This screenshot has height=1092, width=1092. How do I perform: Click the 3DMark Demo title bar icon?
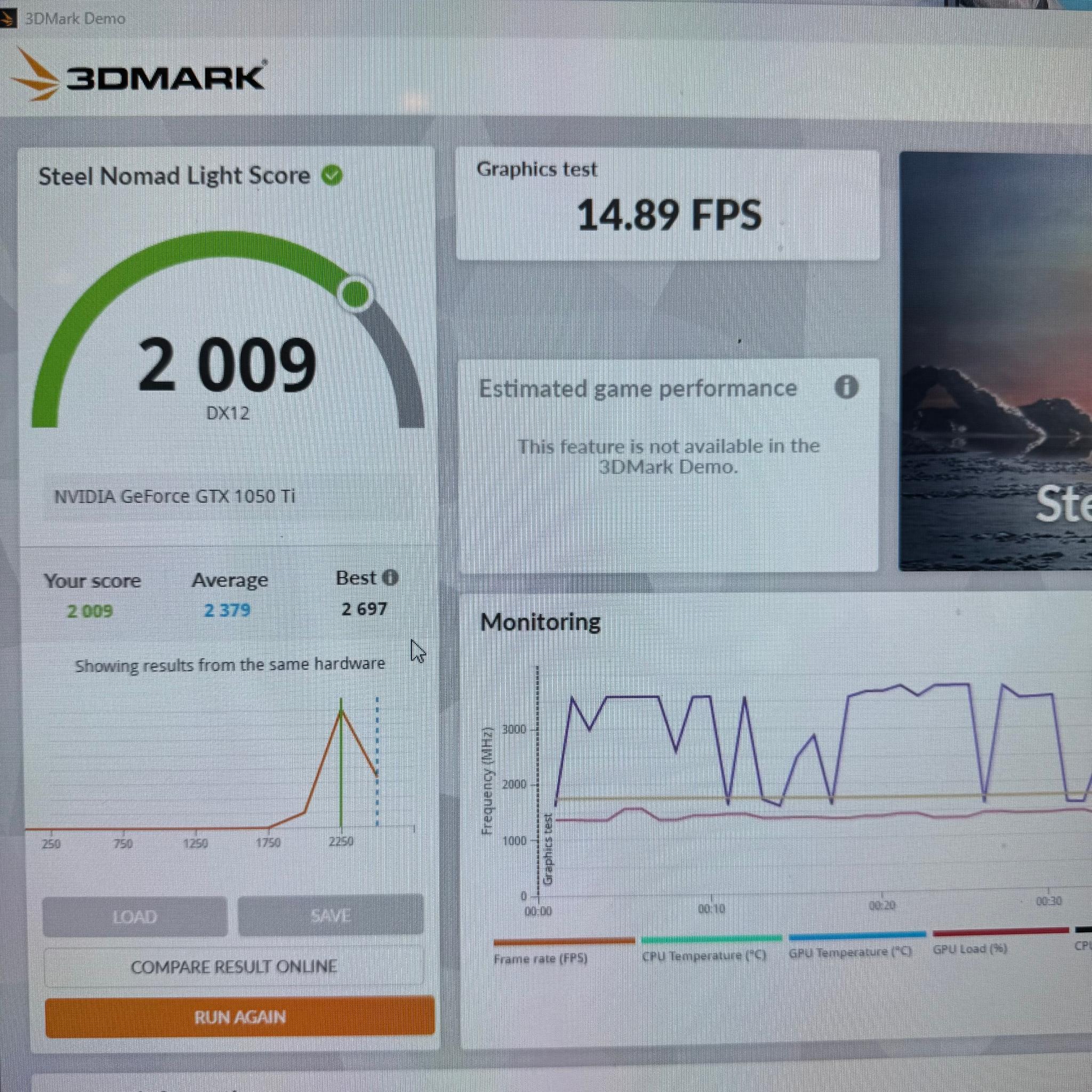(7, 19)
